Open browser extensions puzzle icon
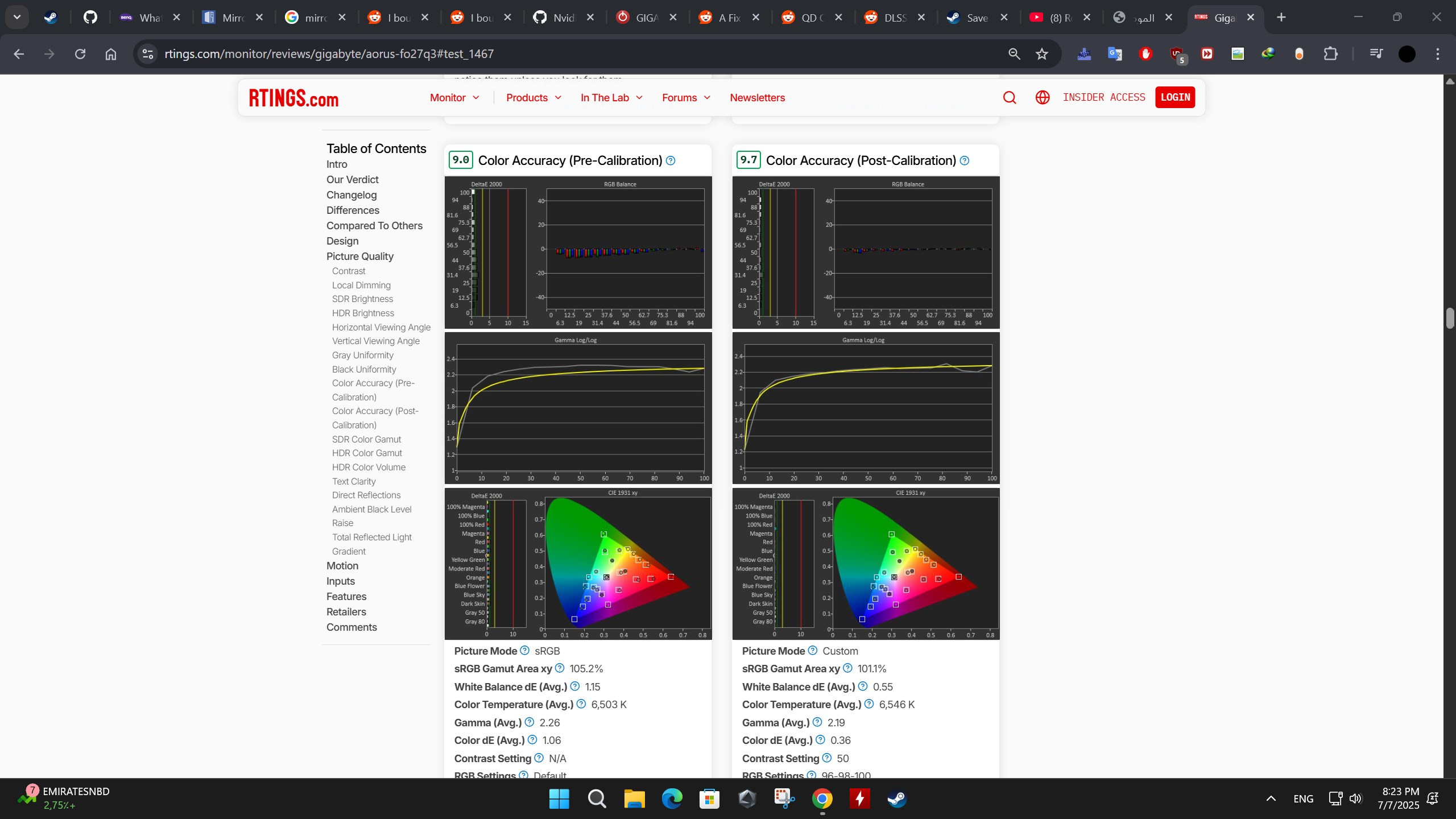The width and height of the screenshot is (1456, 819). point(1330,54)
